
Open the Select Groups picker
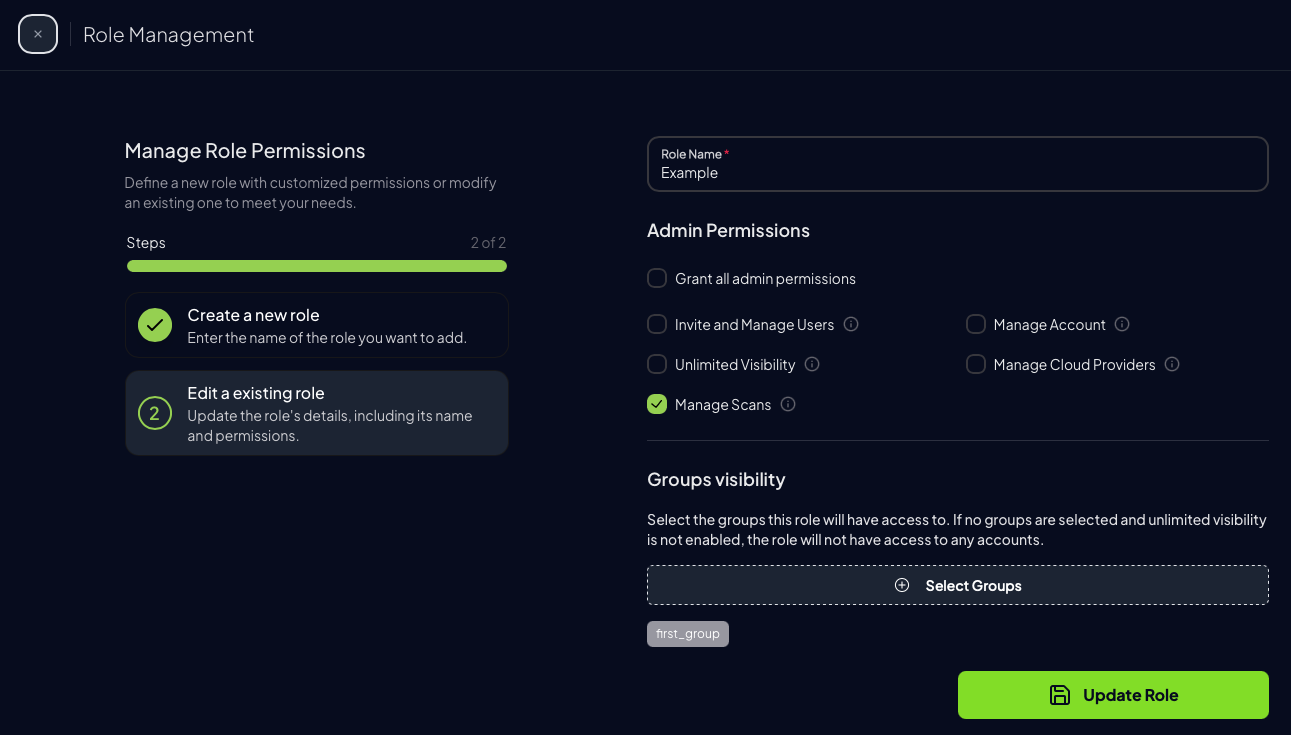pyautogui.click(x=957, y=585)
